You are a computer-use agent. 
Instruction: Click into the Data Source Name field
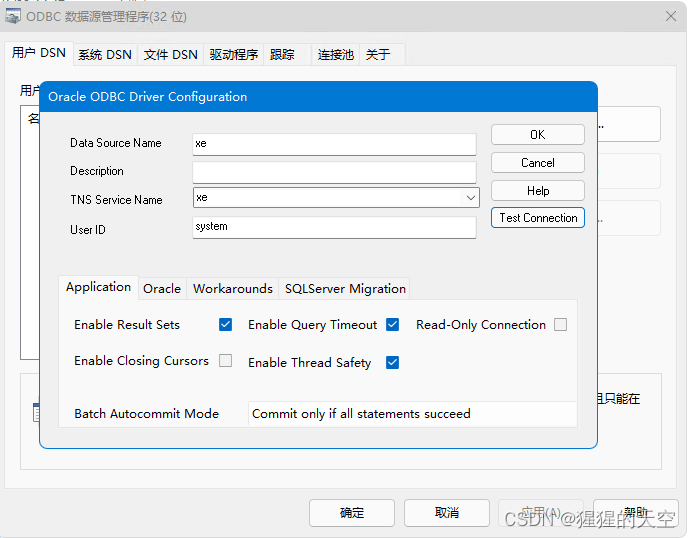[x=334, y=144]
